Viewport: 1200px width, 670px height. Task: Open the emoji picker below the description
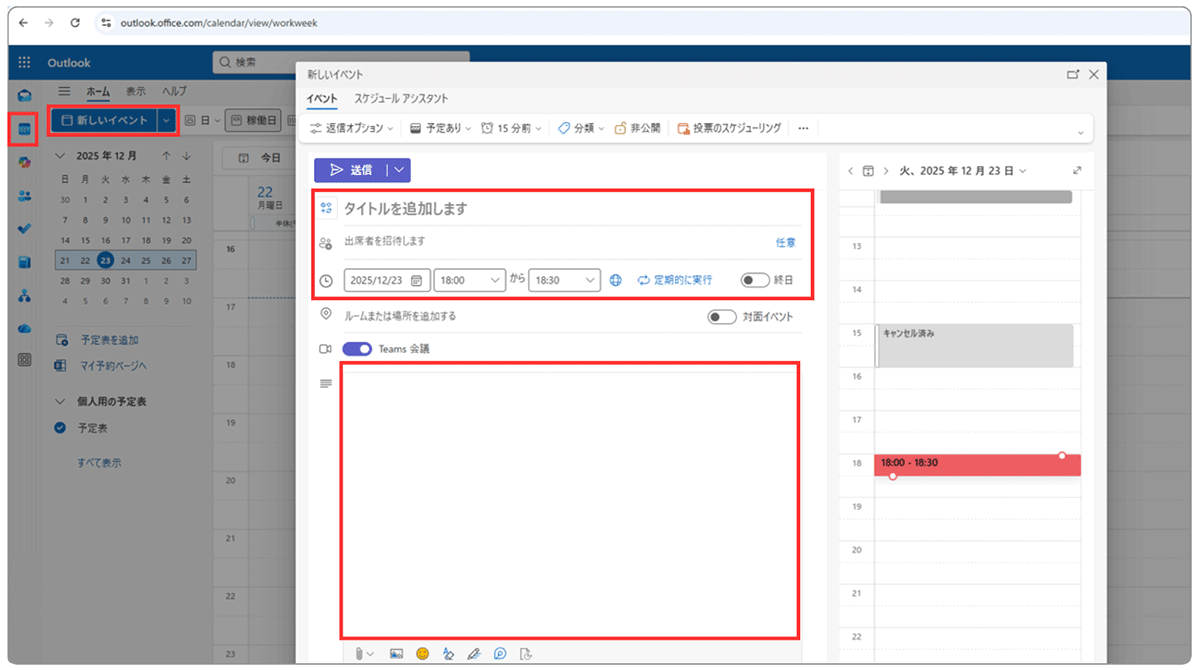pyautogui.click(x=421, y=653)
